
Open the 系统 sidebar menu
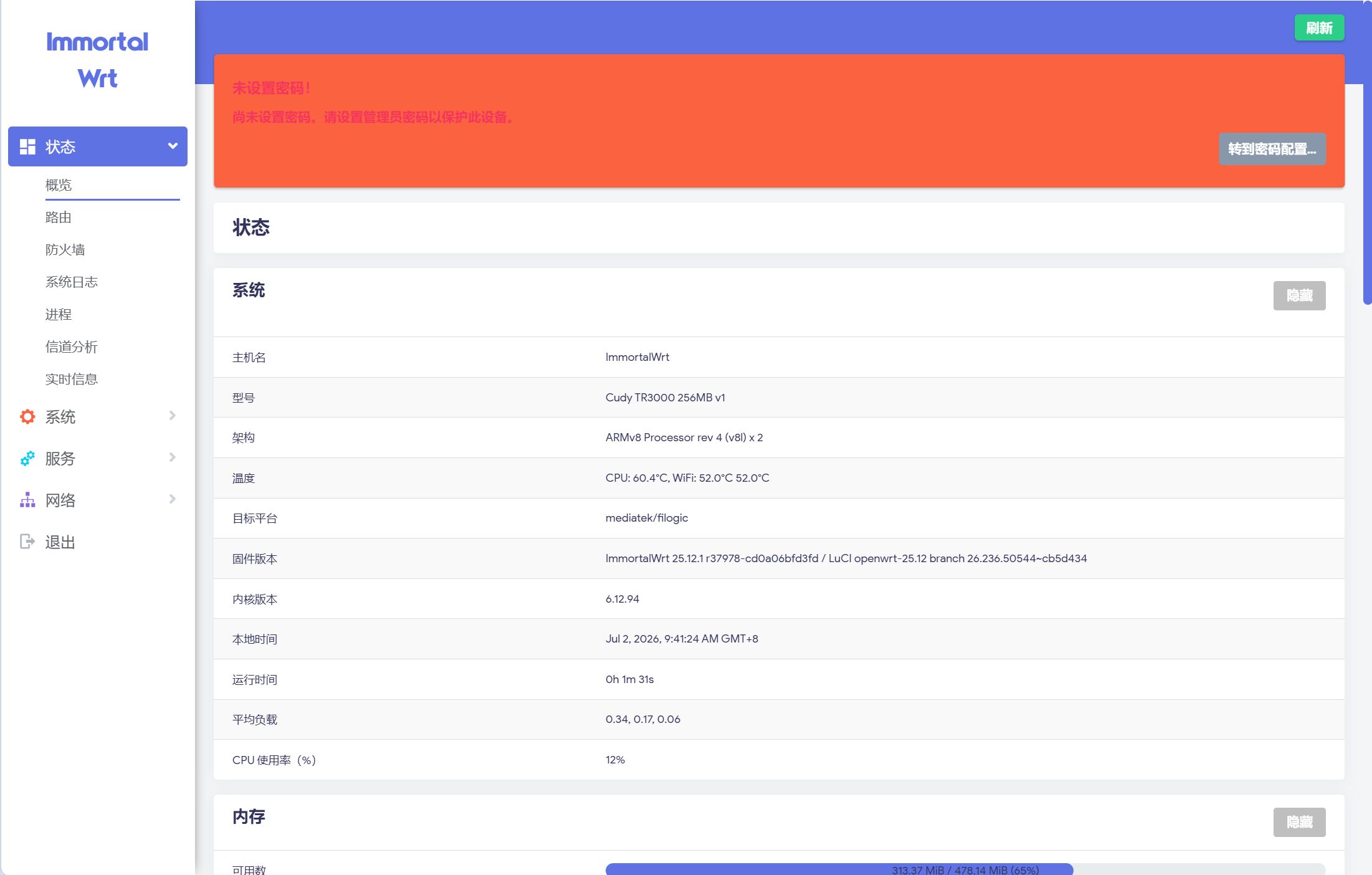(98, 416)
